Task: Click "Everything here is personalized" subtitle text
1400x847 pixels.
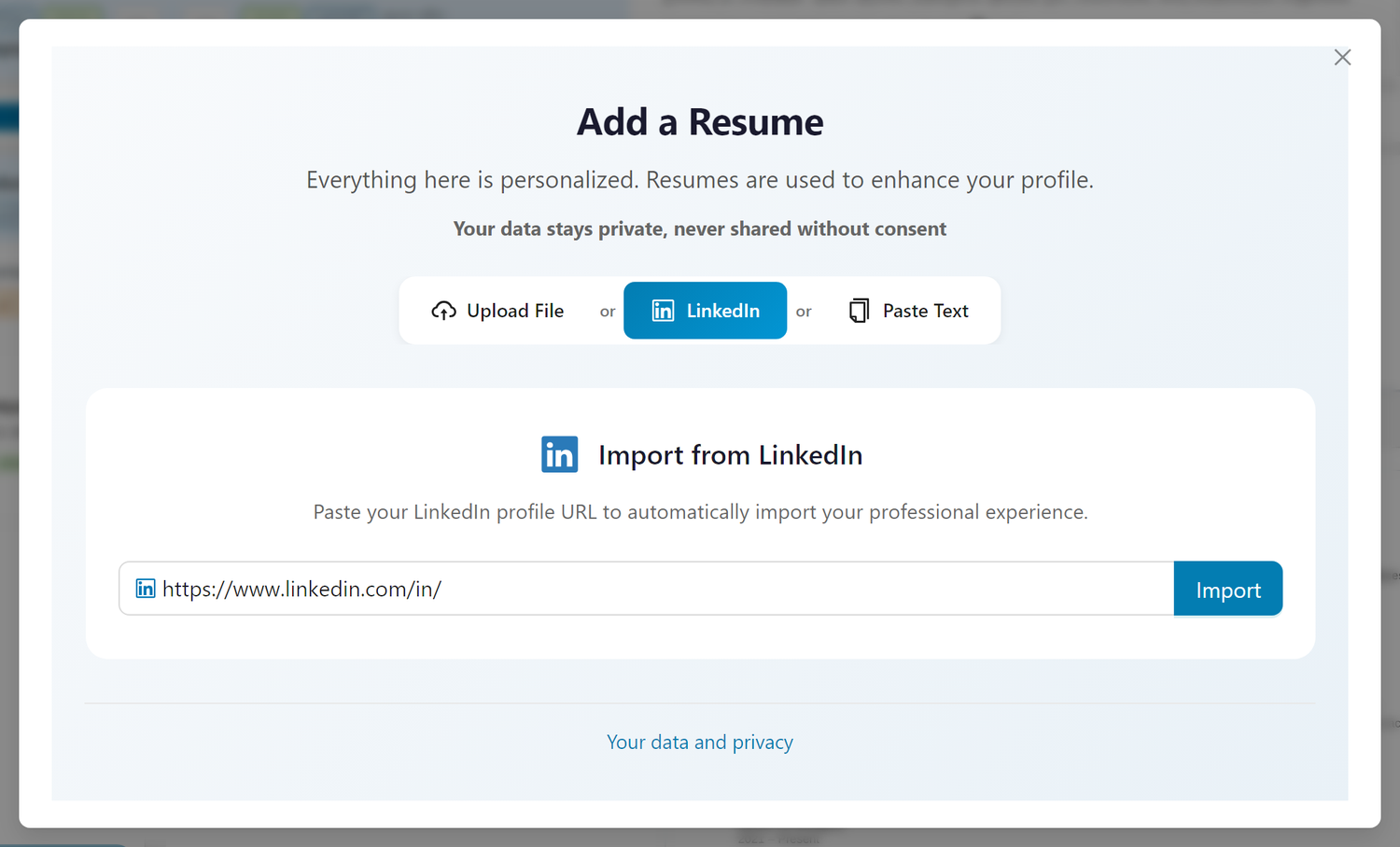Action: click(x=700, y=180)
